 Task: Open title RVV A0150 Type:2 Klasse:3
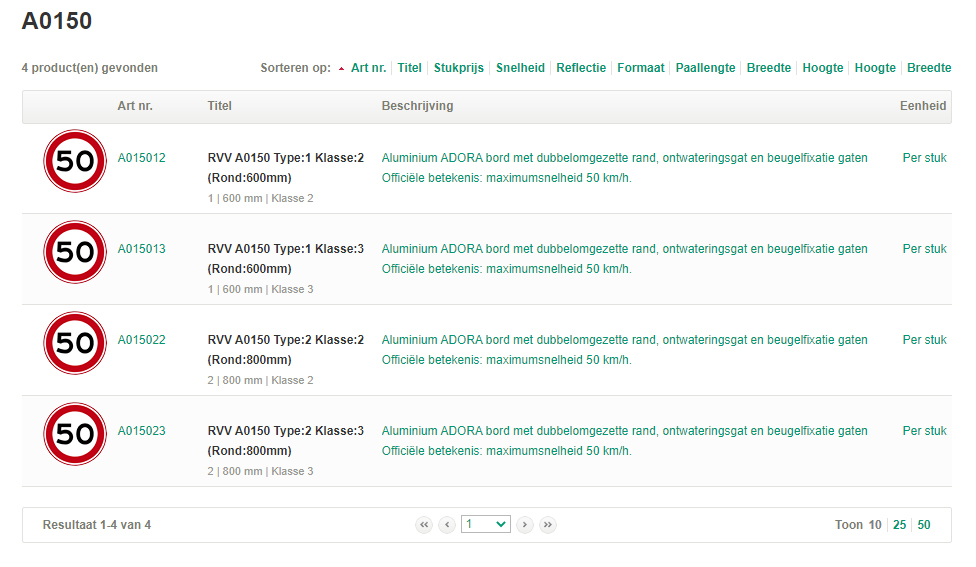[286, 440]
